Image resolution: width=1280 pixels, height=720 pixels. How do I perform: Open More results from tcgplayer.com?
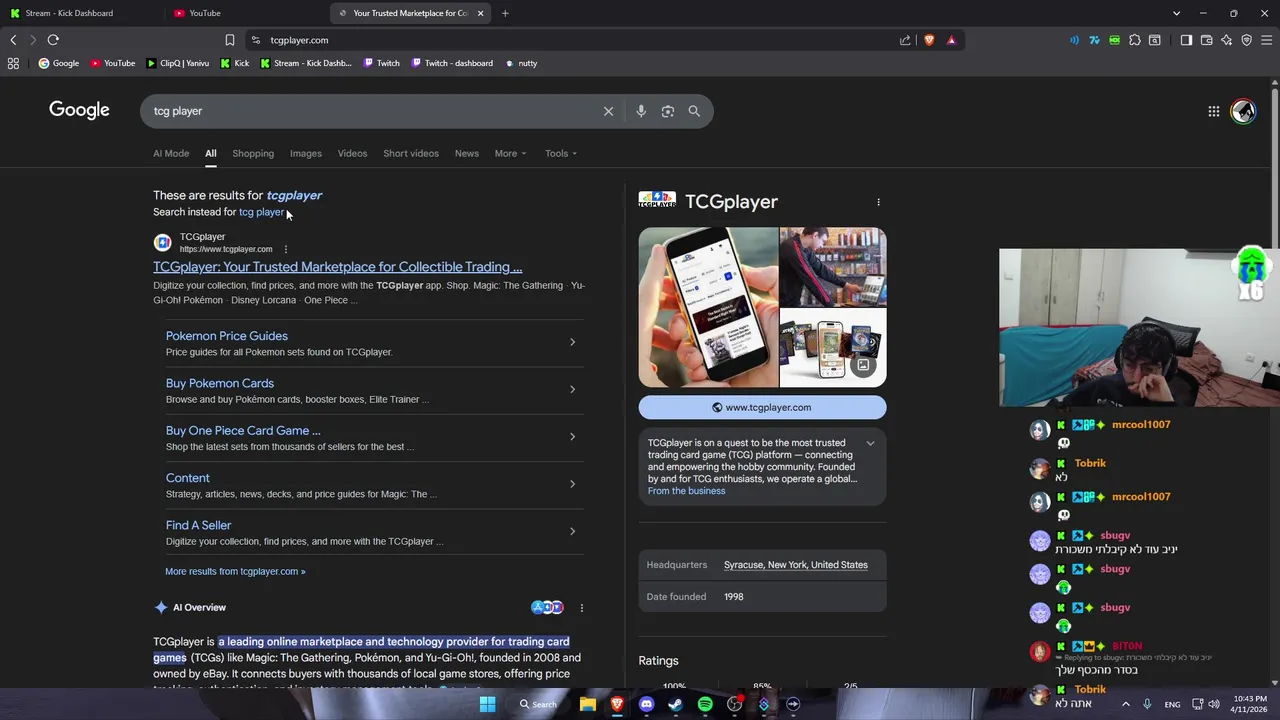235,571
